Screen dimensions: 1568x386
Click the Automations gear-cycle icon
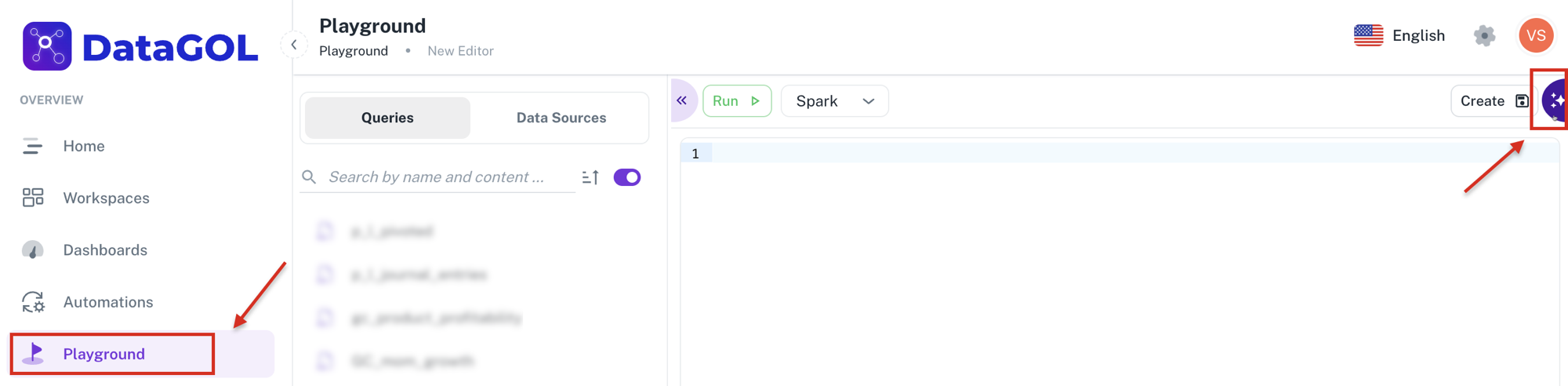point(33,302)
